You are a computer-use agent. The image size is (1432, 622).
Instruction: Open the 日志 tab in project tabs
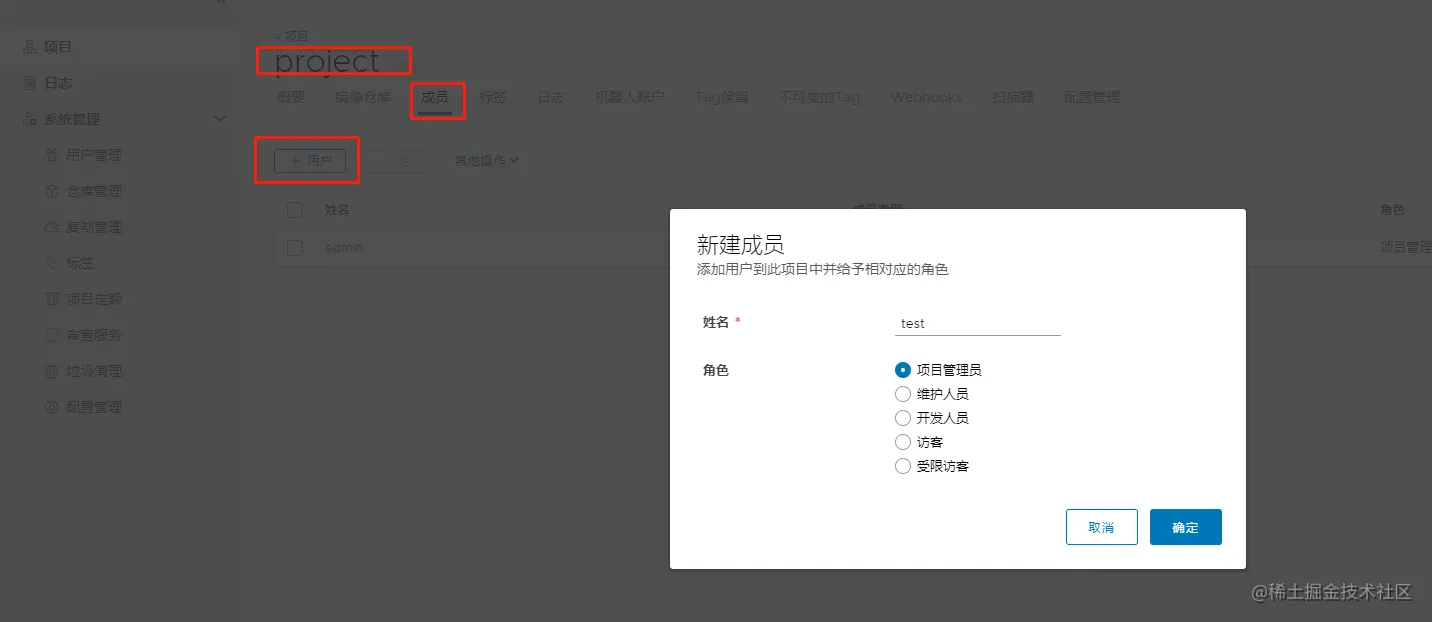click(x=551, y=97)
